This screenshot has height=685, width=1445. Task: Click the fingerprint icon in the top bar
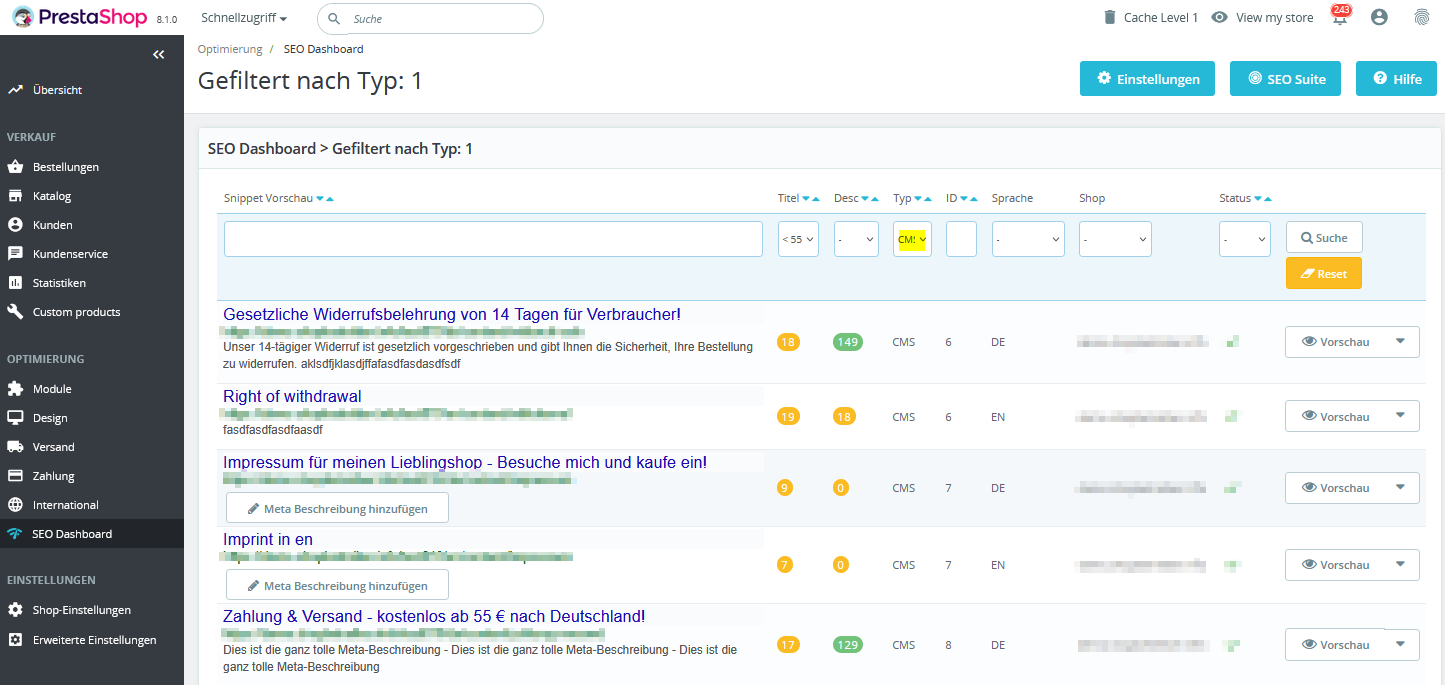[x=1421, y=17]
